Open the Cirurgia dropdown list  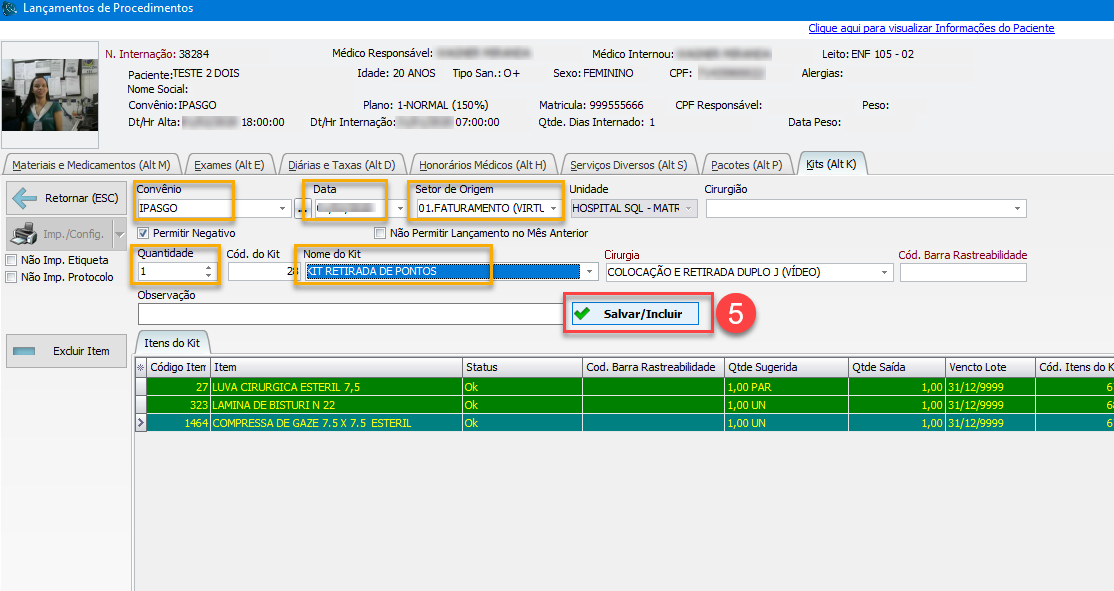(x=884, y=272)
